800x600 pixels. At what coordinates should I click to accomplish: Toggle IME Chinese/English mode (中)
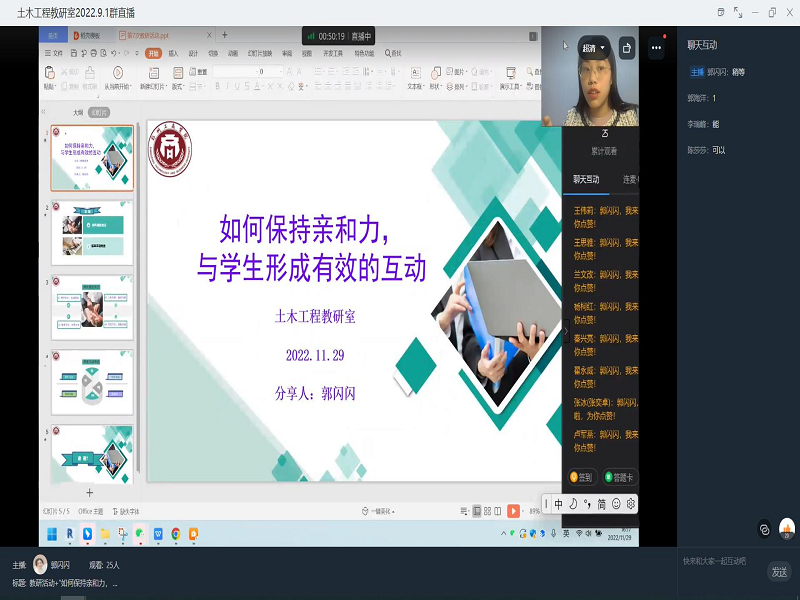(x=559, y=504)
